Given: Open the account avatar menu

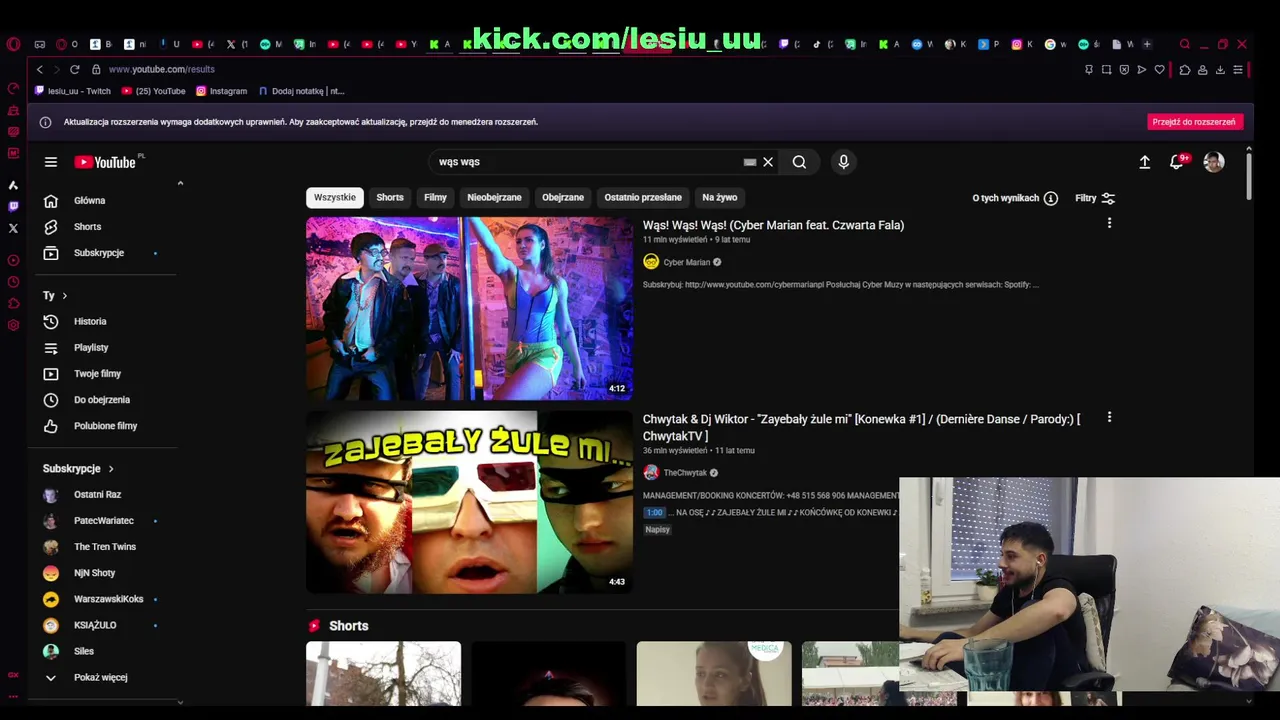Looking at the screenshot, I should (x=1214, y=162).
